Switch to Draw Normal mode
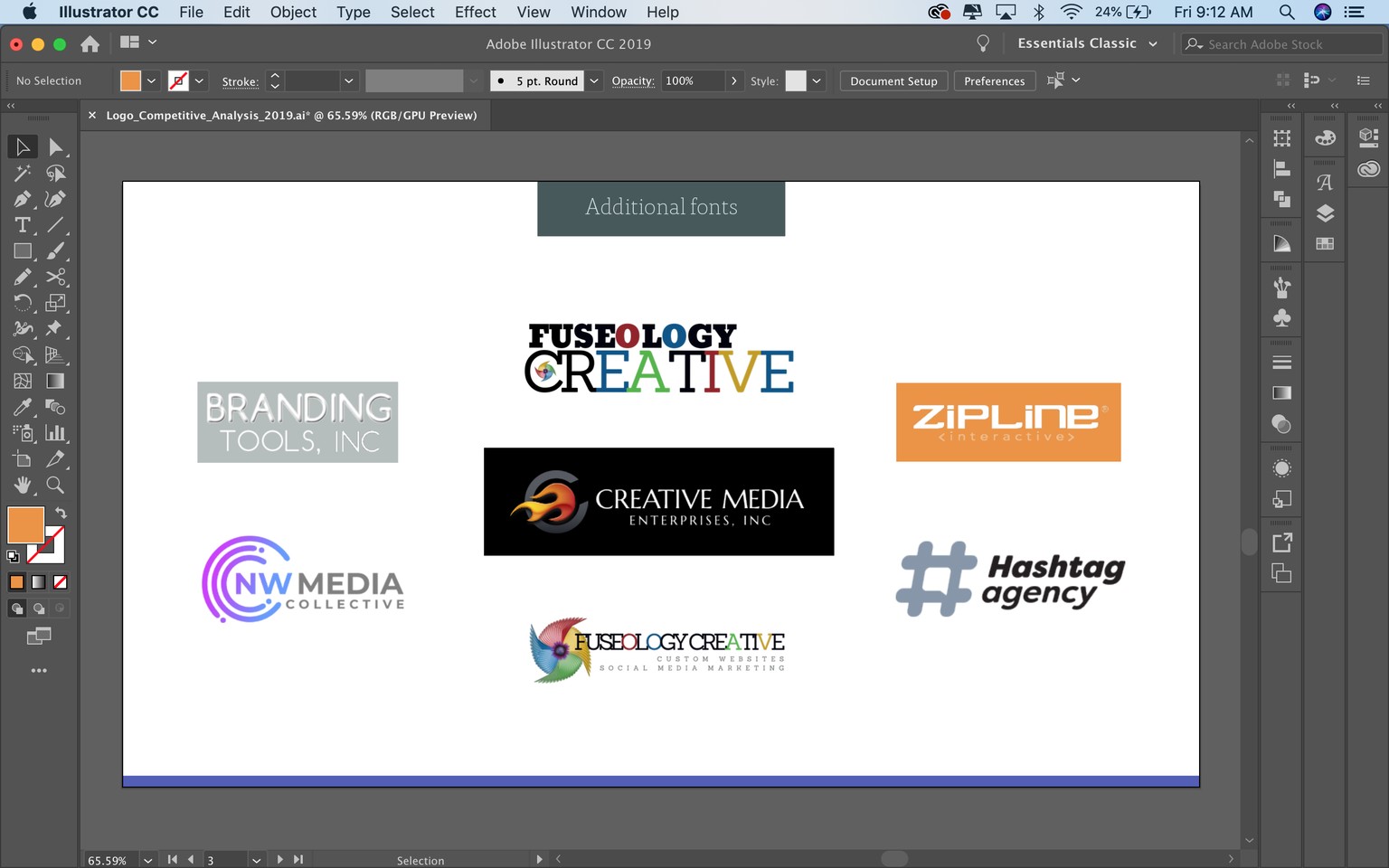 point(16,609)
